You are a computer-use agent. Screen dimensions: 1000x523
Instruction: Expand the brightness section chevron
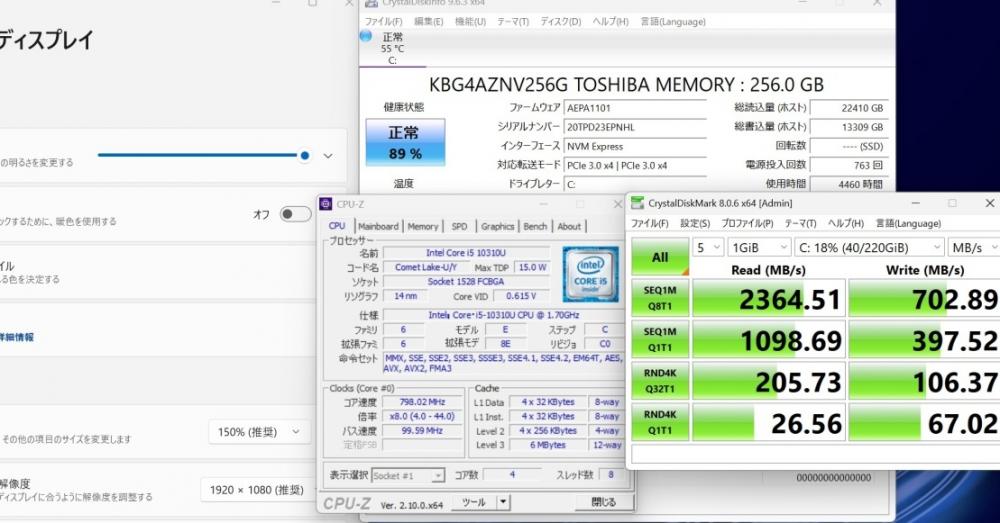tap(328, 156)
